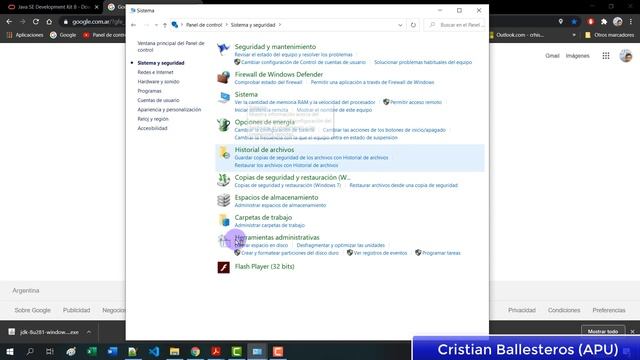The image size is (640, 360).
Task: Open Task View on the taskbar
Action: pos(50,351)
